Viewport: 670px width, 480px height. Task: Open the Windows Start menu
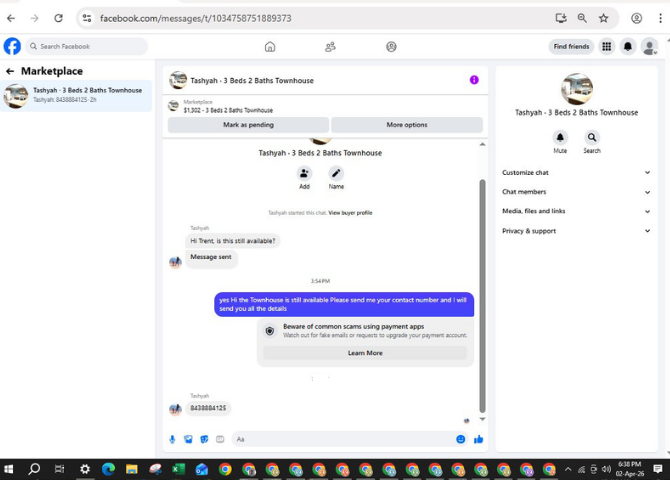pos(9,469)
